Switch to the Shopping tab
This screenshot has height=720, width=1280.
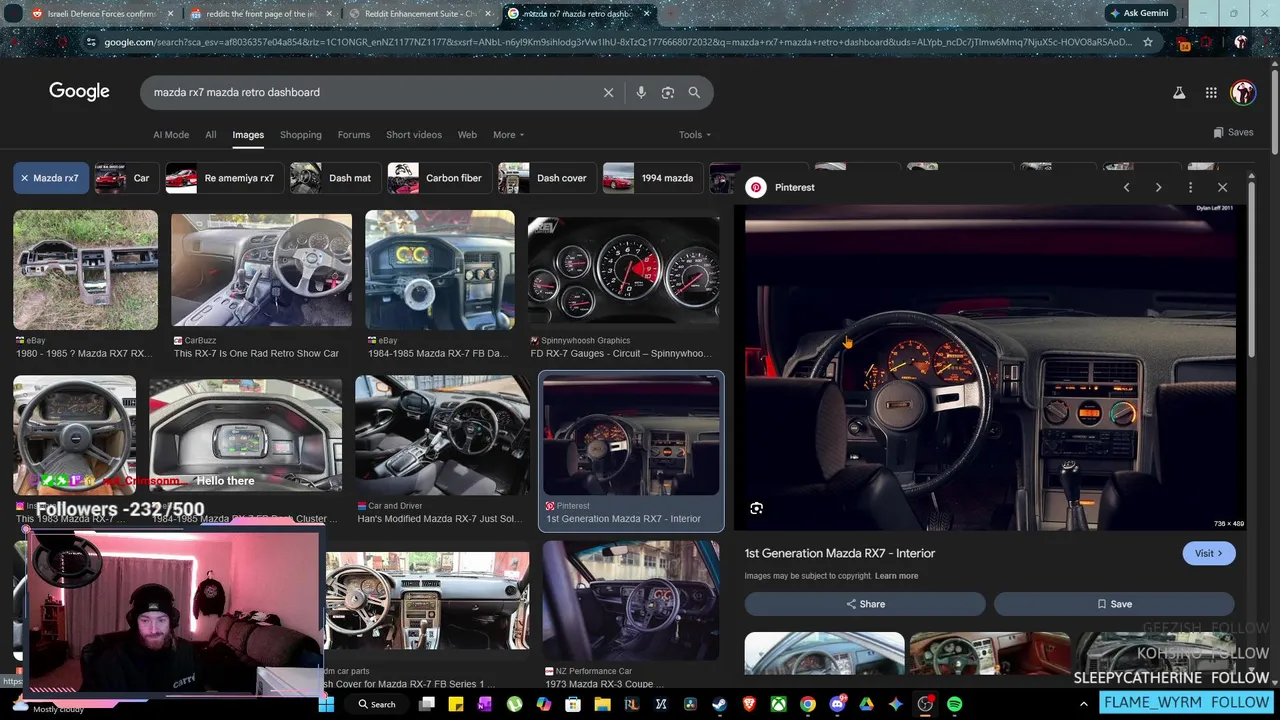point(300,135)
